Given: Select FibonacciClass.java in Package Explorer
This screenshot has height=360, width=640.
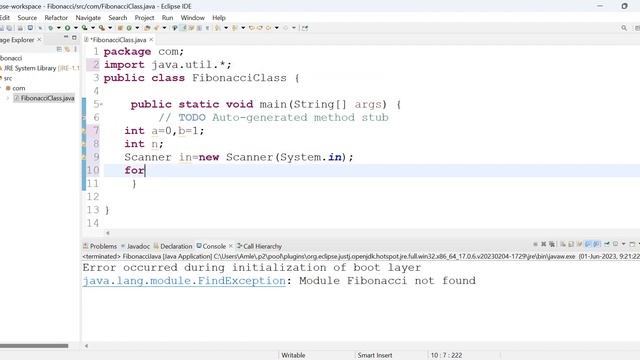Looking at the screenshot, I should [44, 98].
